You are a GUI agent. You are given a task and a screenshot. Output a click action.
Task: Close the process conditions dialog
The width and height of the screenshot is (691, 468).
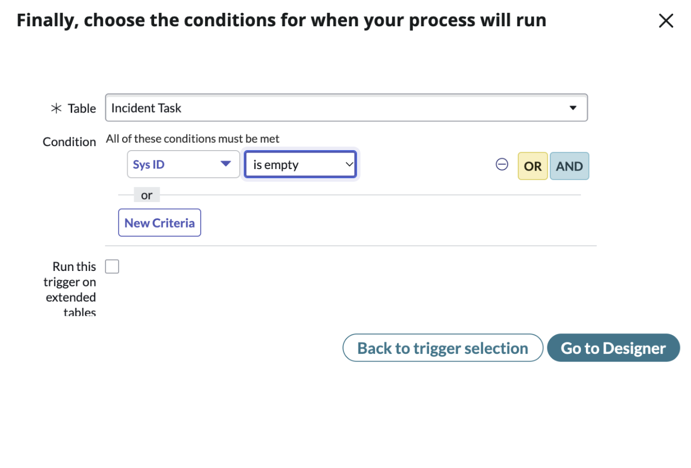666,21
